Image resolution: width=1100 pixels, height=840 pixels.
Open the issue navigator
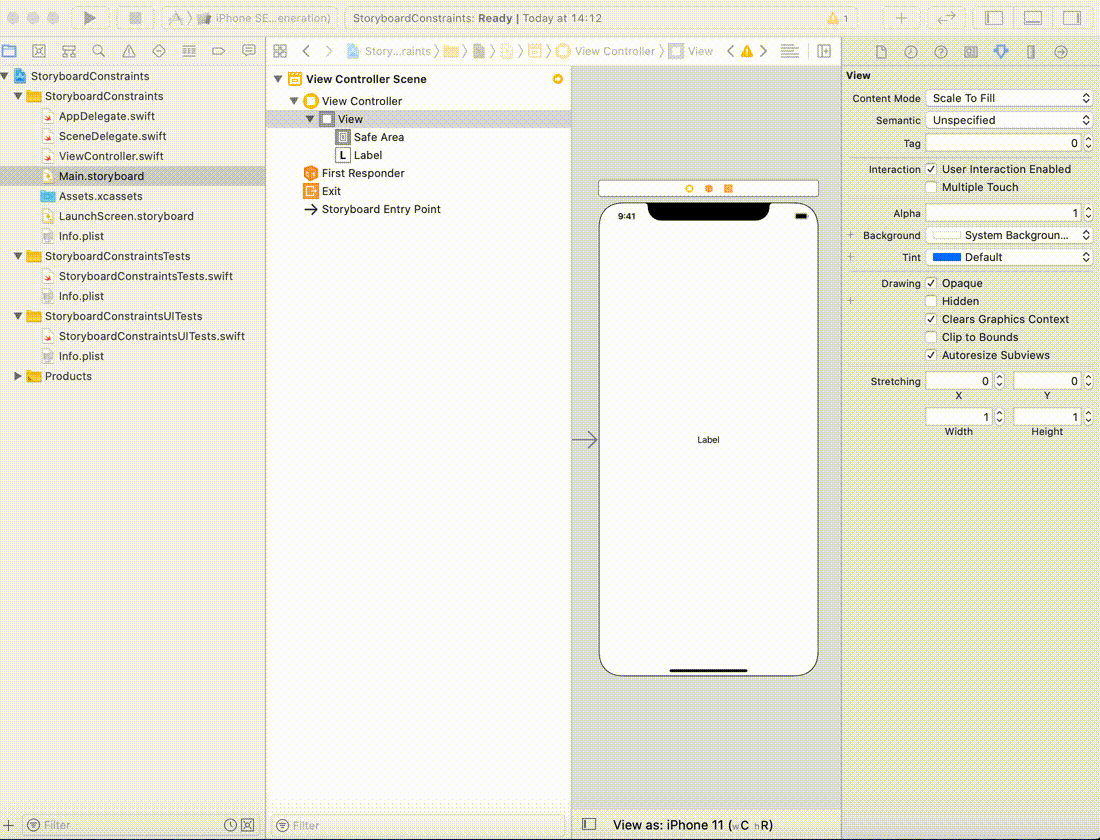click(129, 51)
